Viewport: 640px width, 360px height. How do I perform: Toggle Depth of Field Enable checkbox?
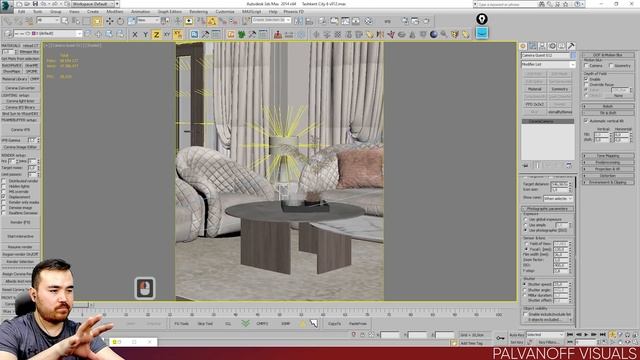[587, 79]
